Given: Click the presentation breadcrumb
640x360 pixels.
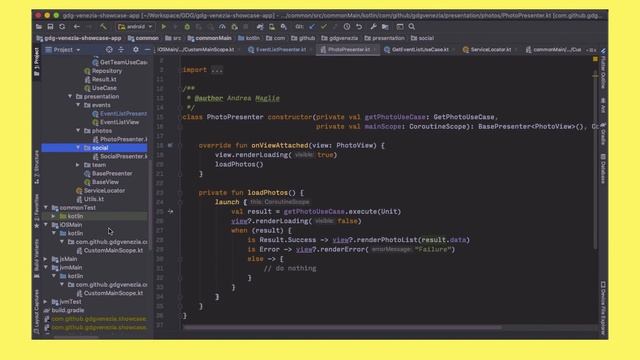Looking at the screenshot, I should coord(384,38).
